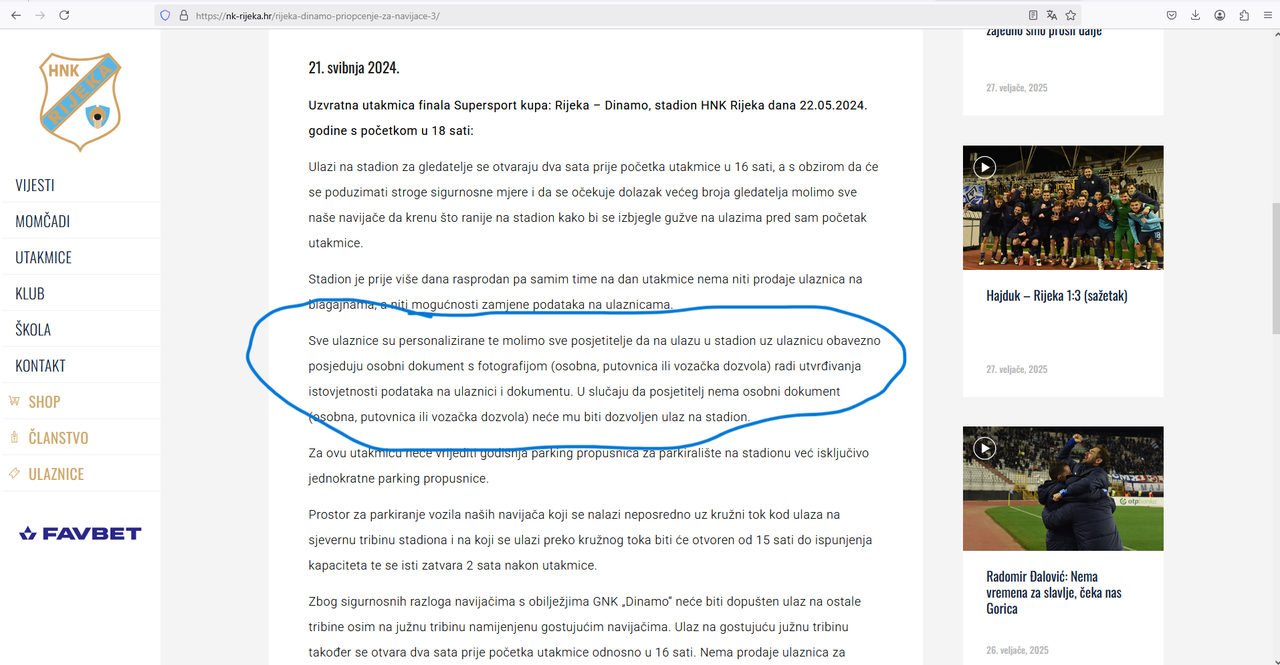Play the Hajduk – Rijeka team photo video
Viewport: 1280px width, 665px height.
click(984, 167)
